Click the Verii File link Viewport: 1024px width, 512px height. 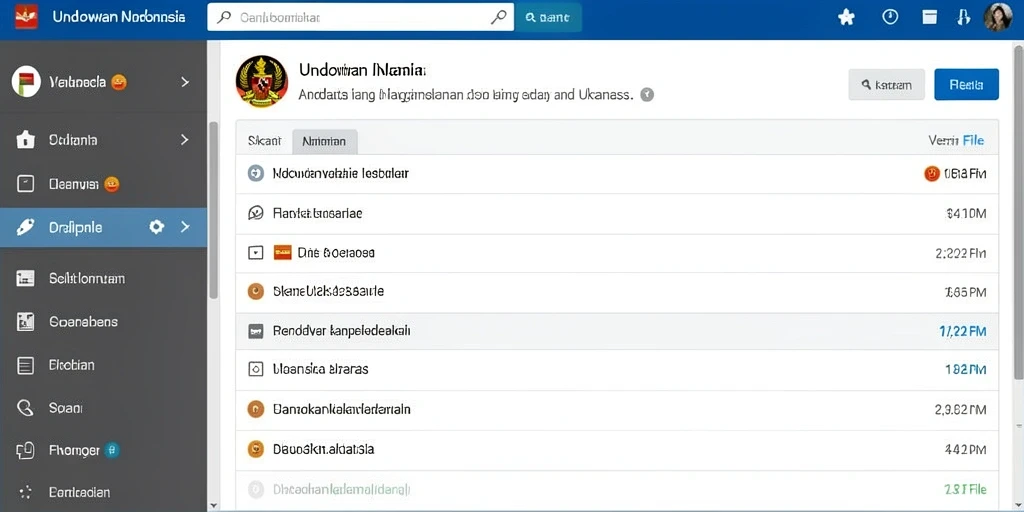coord(956,140)
